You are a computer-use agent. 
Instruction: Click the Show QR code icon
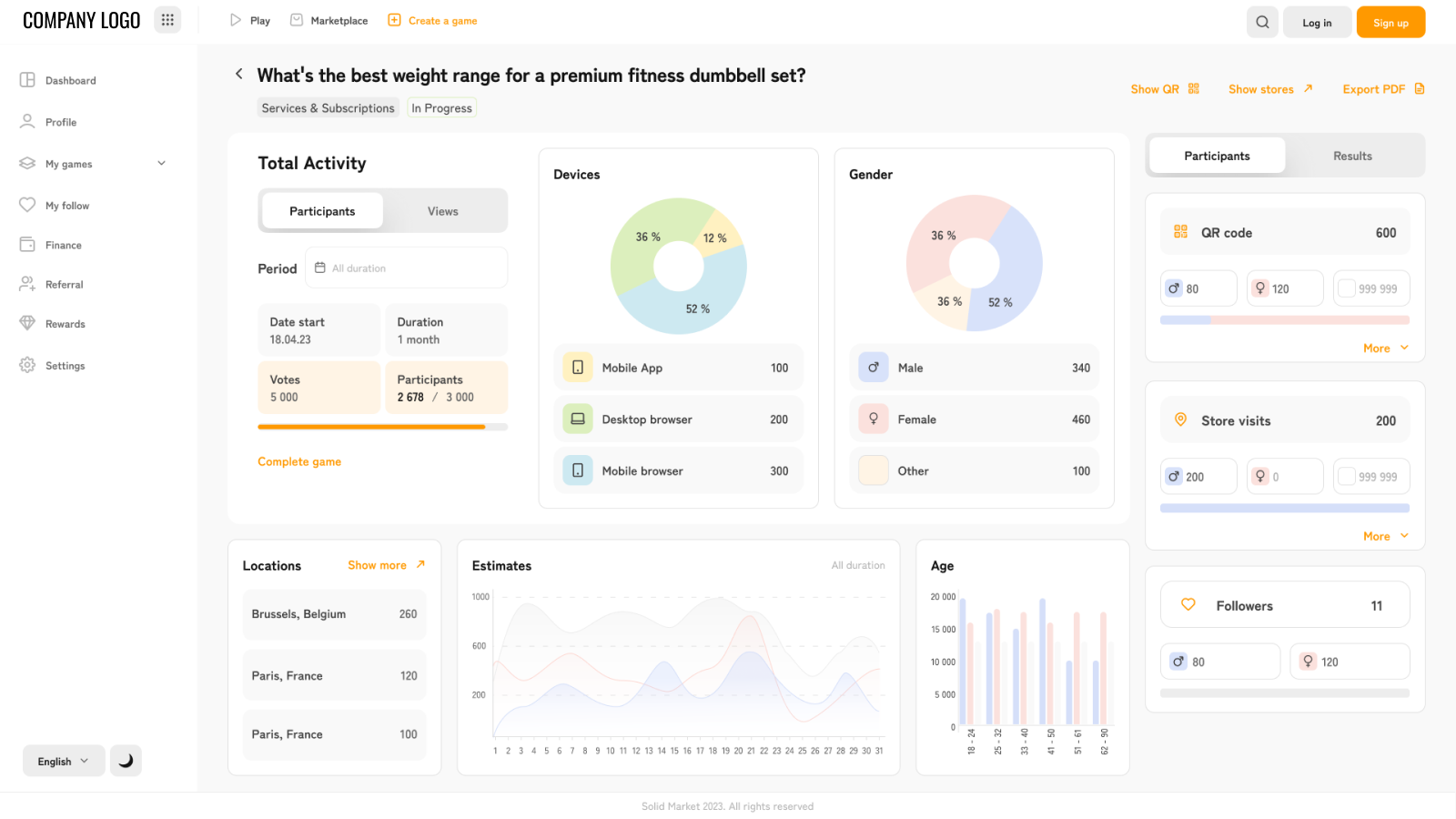coord(1193,89)
